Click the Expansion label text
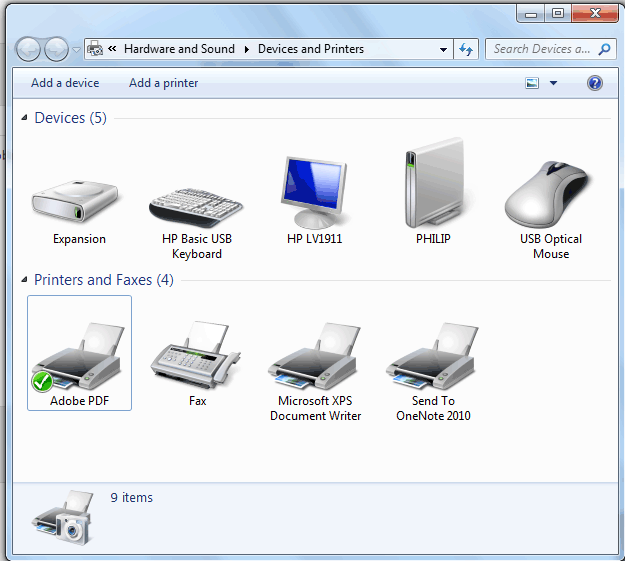 coord(79,239)
